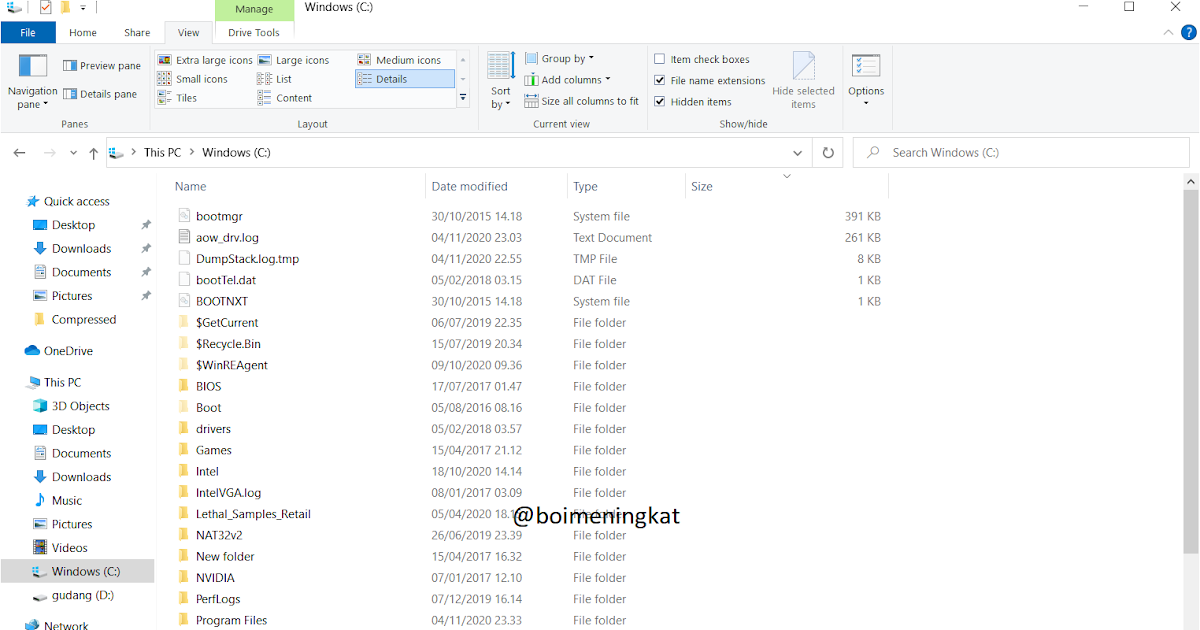Select the Games folder
The image size is (1200, 630).
pos(213,450)
